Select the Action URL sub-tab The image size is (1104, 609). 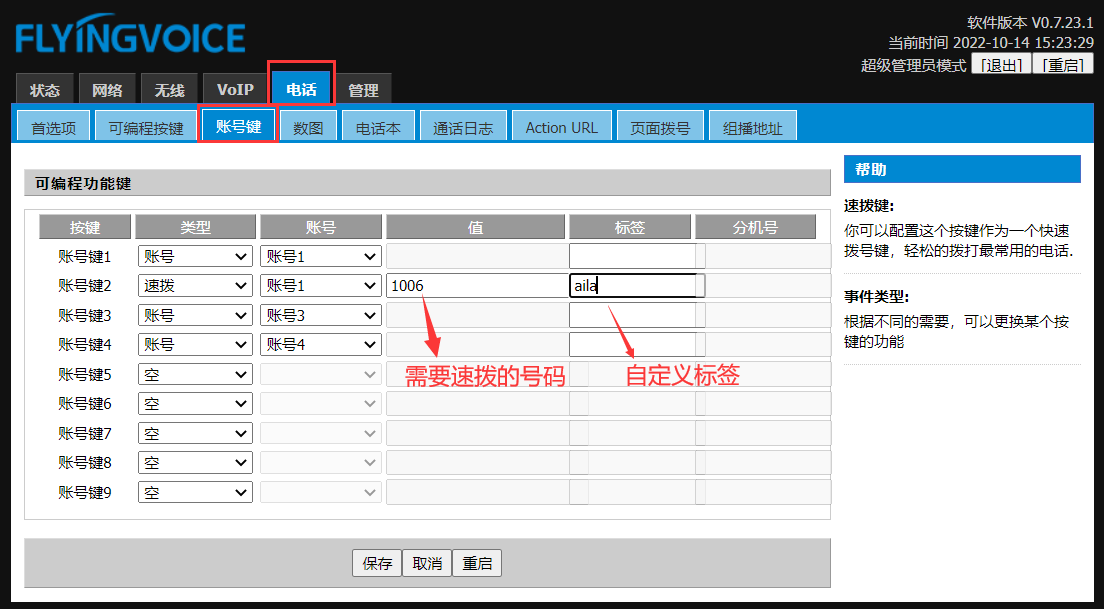(x=561, y=128)
